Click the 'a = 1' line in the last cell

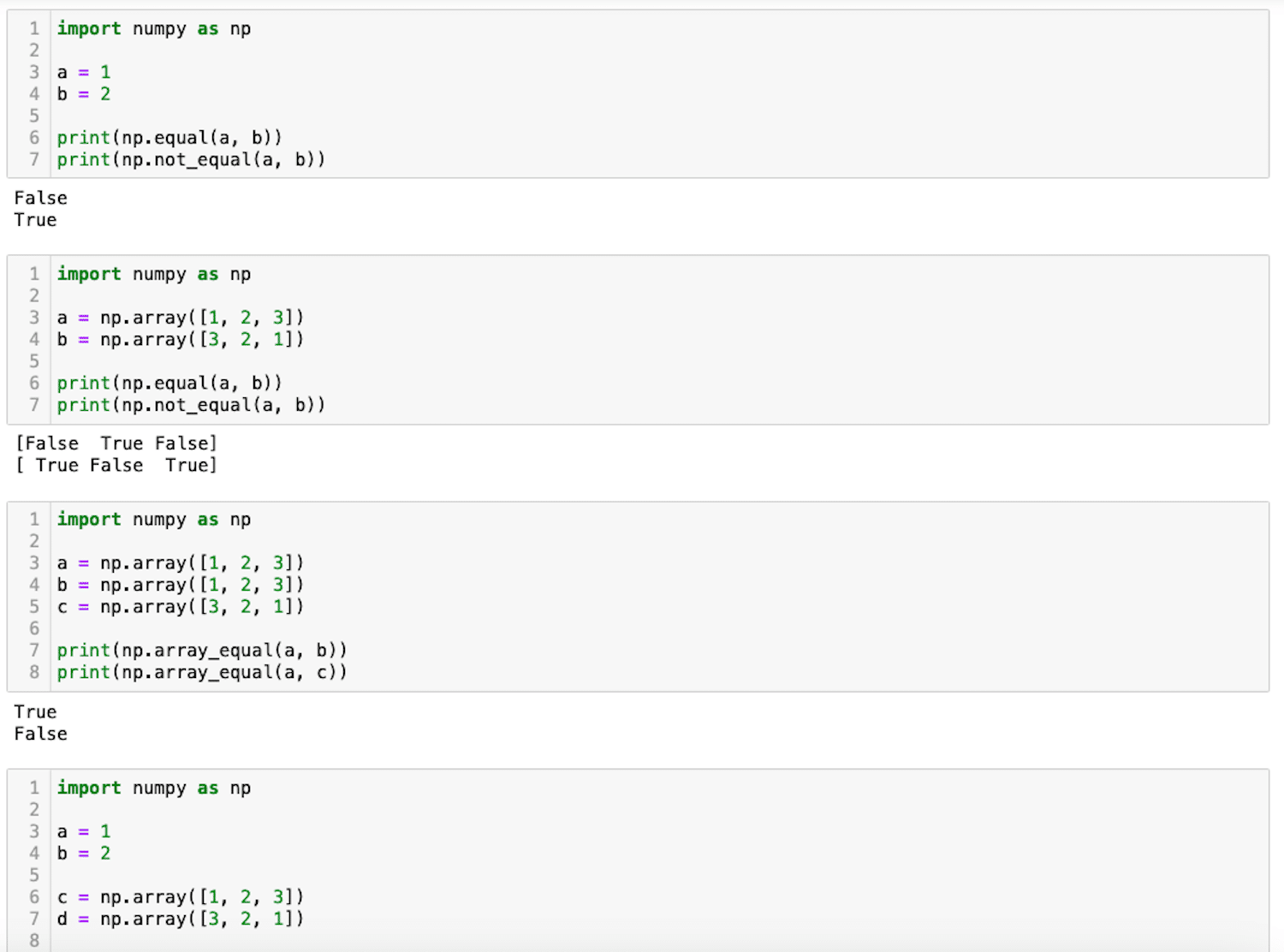84,831
